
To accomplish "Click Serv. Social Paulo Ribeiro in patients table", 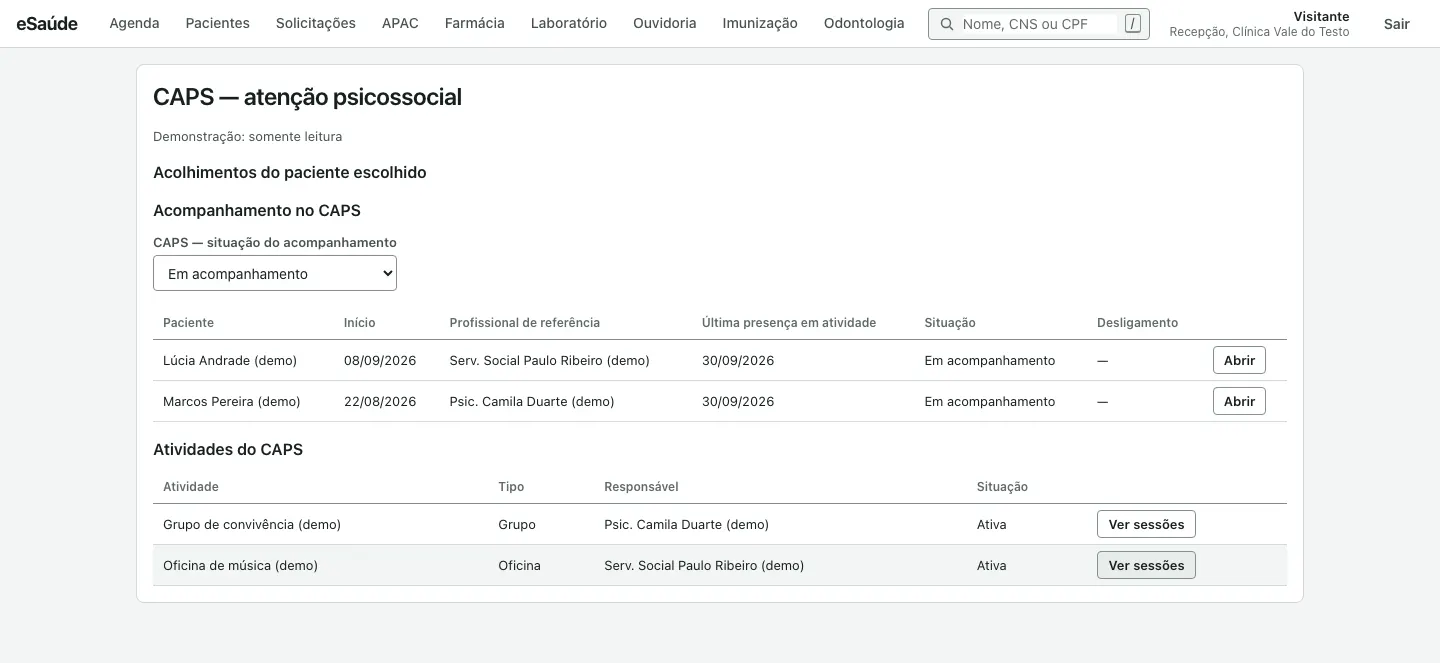I will tap(550, 360).
